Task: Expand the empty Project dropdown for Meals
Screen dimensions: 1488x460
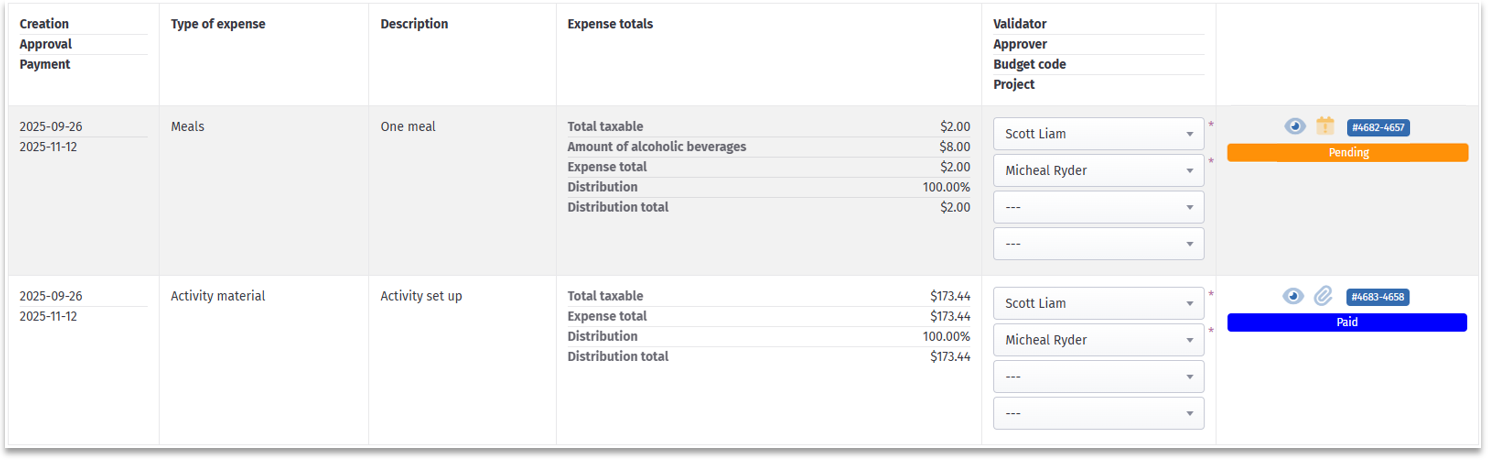Action: pyautogui.click(x=1098, y=244)
